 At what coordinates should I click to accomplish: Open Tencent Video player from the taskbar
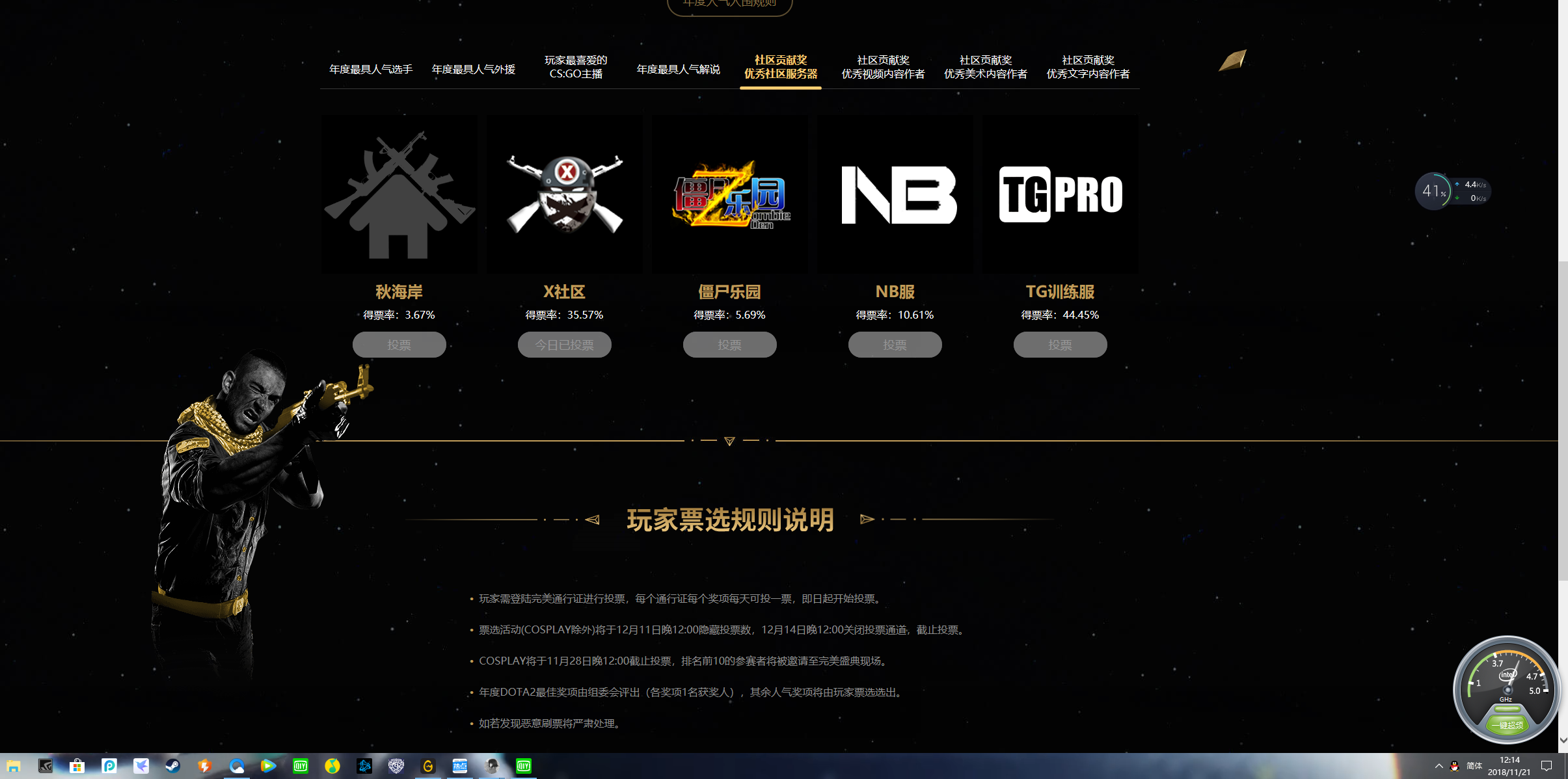[x=268, y=765]
